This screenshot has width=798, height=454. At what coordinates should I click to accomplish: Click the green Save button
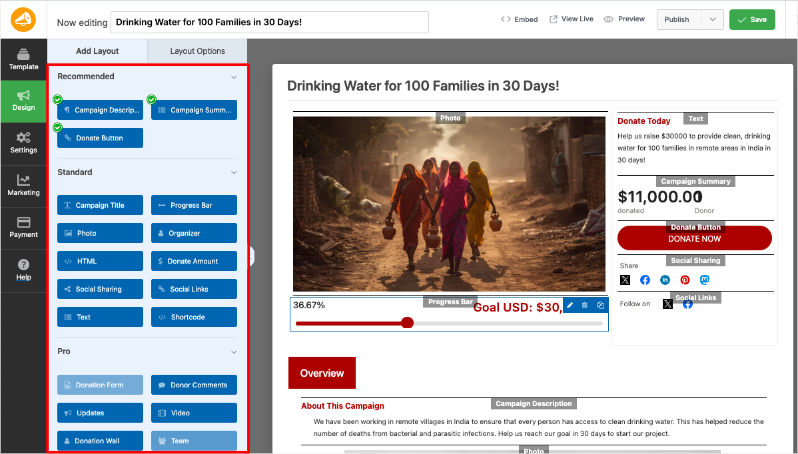point(752,19)
